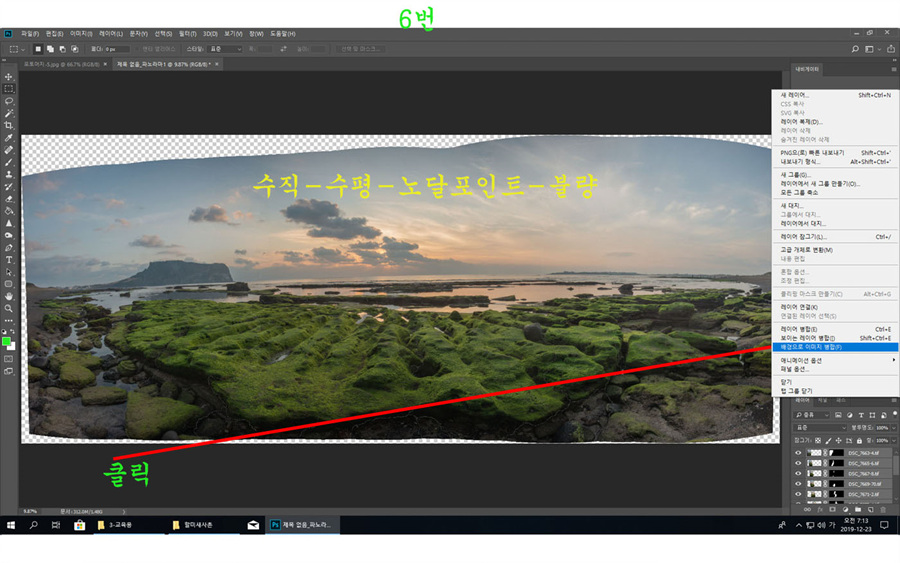Open the layer blend mode dropdown
Screen dimensions: 900x563
821,428
